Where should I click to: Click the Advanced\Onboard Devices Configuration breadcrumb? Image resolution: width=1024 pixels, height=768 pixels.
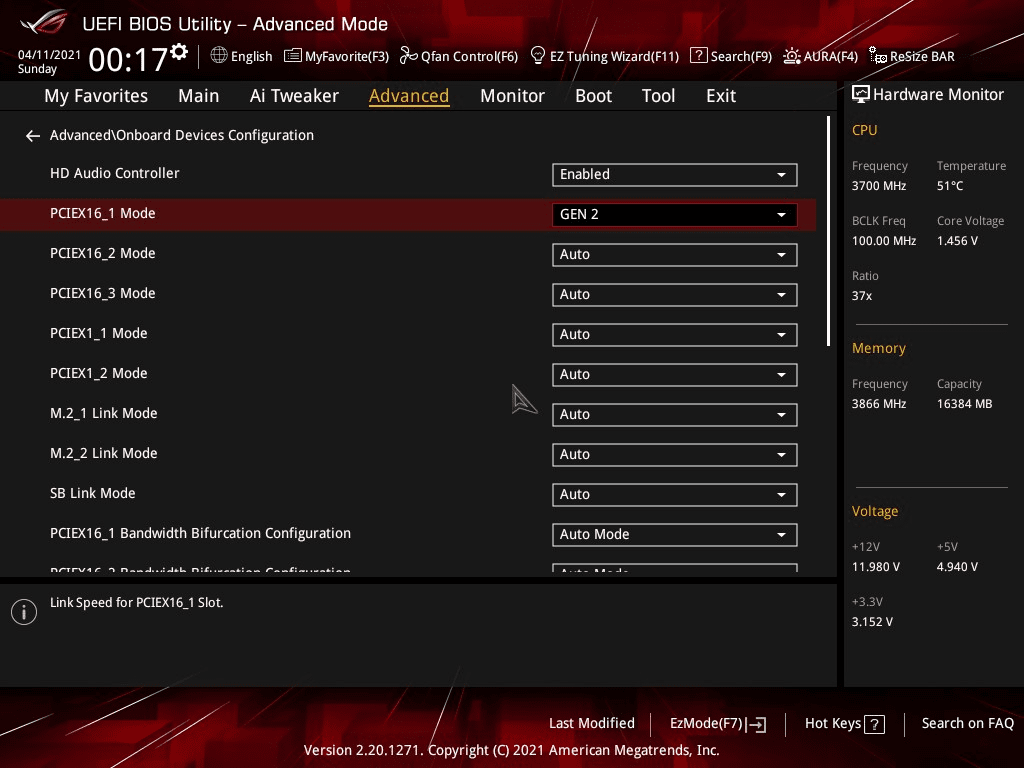point(182,135)
